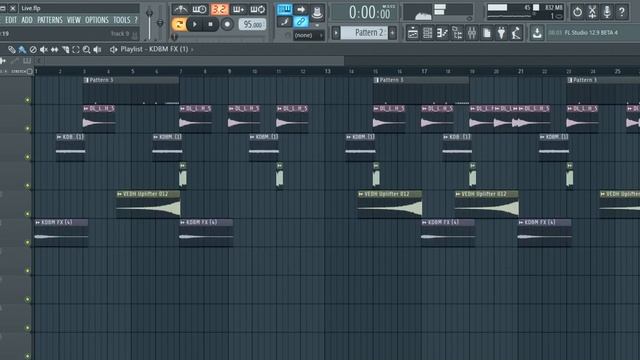This screenshot has width=640, height=360.
Task: Open the VIEW menu
Action: pos(74,20)
